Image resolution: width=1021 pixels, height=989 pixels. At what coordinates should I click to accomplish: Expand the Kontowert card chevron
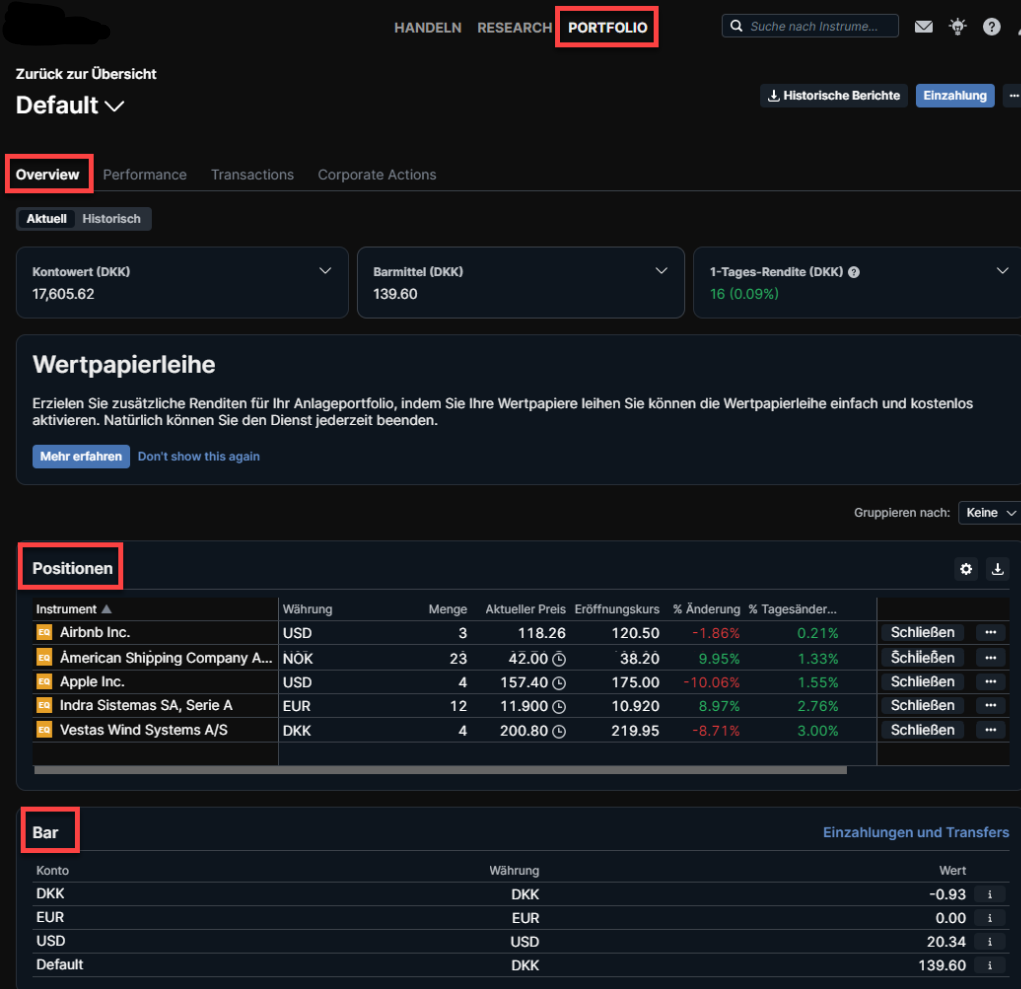coord(325,271)
